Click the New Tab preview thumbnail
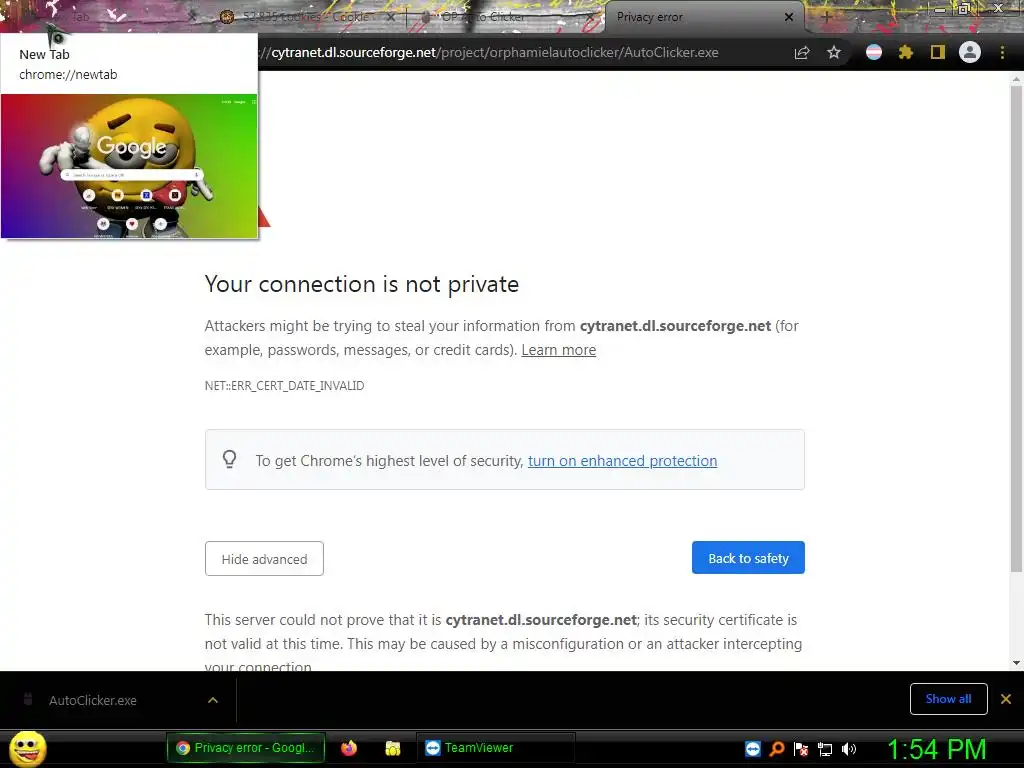 point(129,166)
